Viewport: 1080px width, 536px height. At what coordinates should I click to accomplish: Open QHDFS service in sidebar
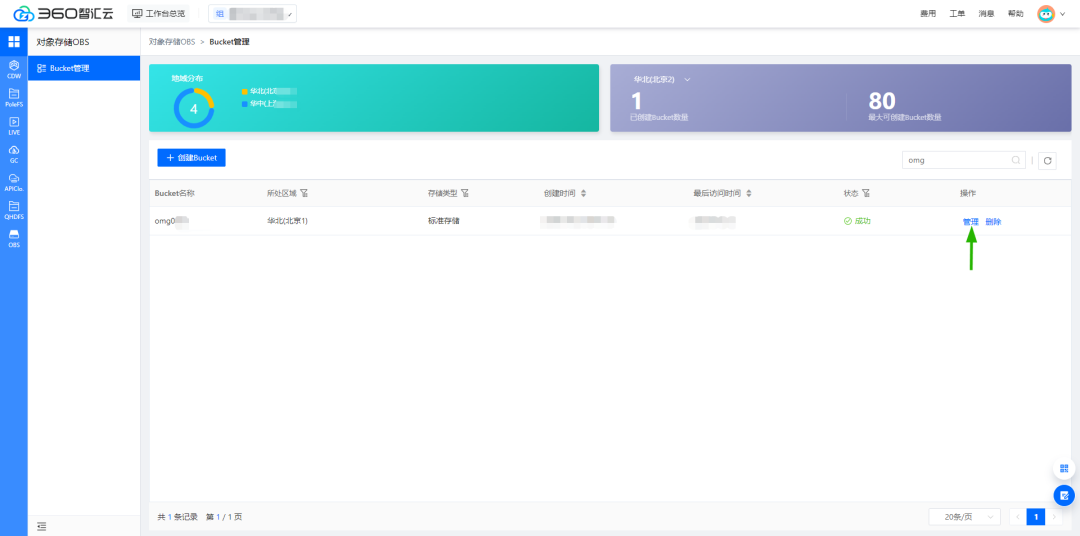(14, 210)
